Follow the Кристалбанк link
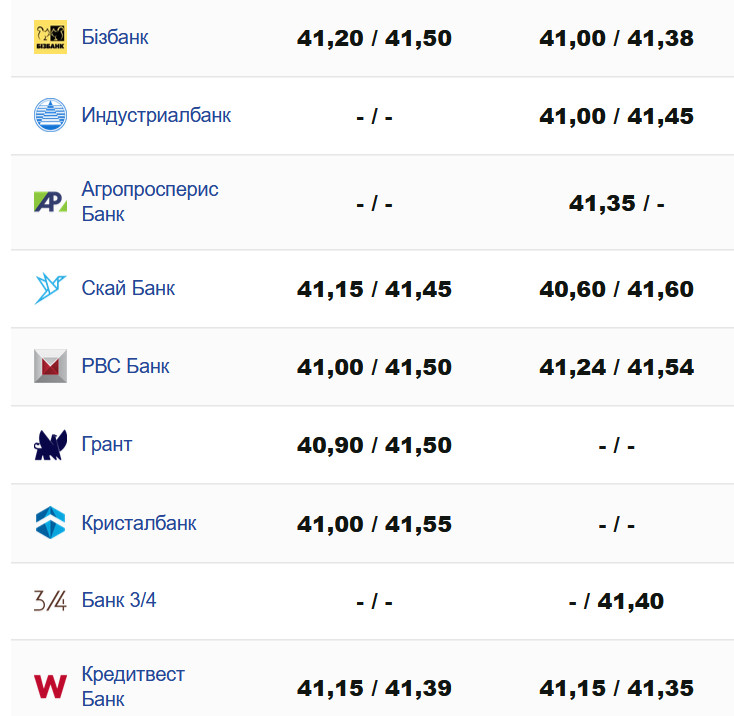This screenshot has height=716, width=734. tap(139, 523)
